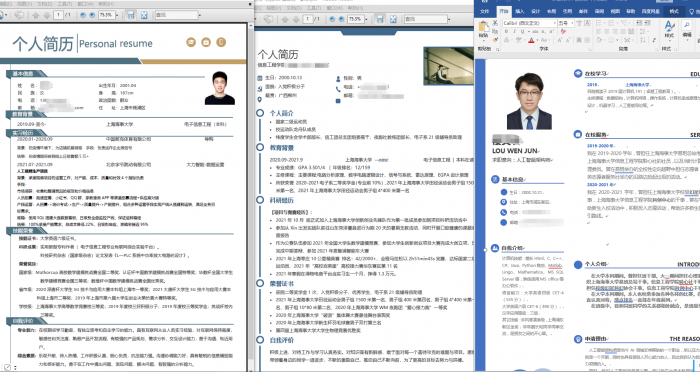
Task: Click the Cut scissors icon in Word
Action: [495, 24]
